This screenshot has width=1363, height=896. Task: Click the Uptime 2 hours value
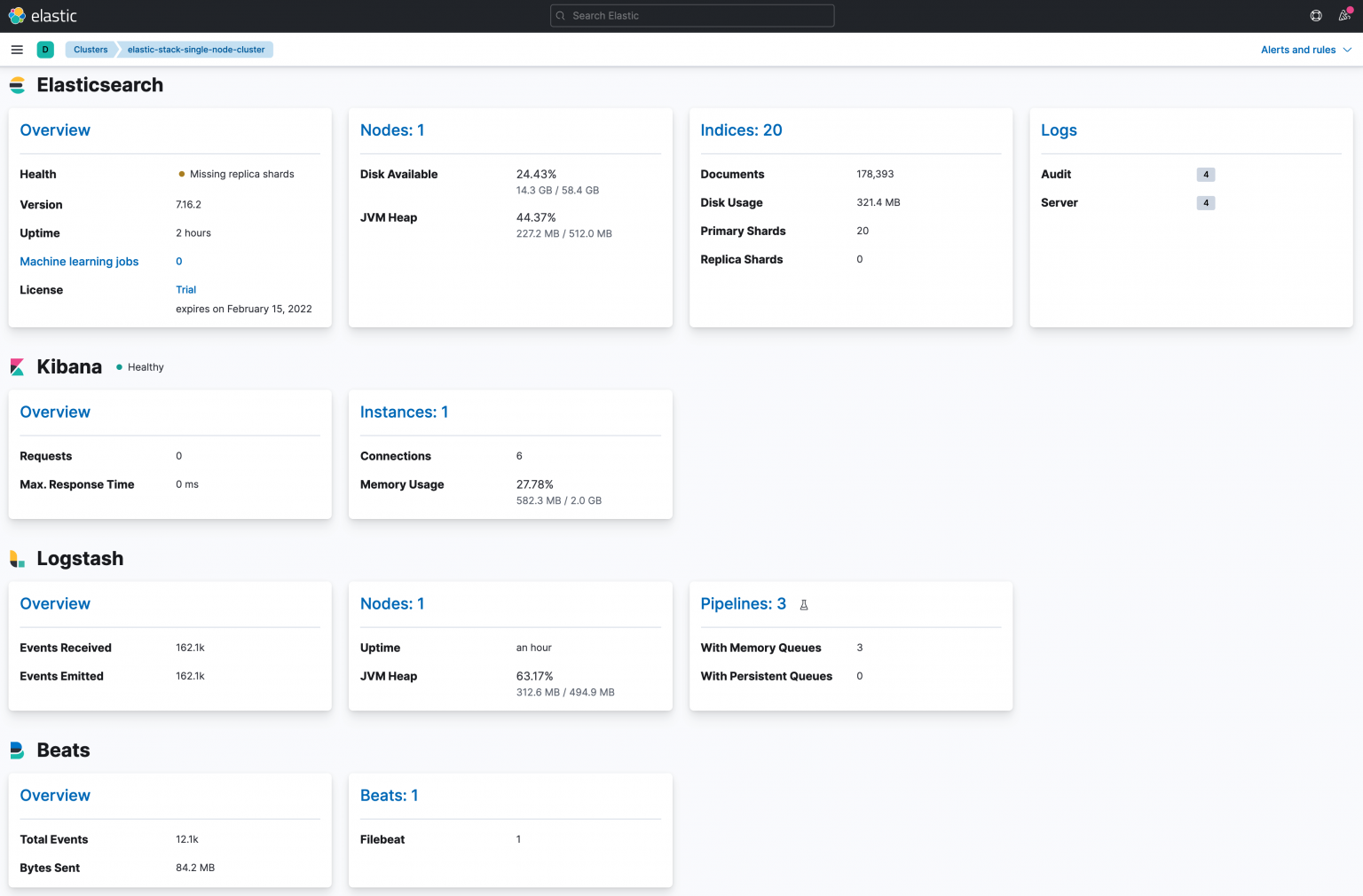coord(193,233)
